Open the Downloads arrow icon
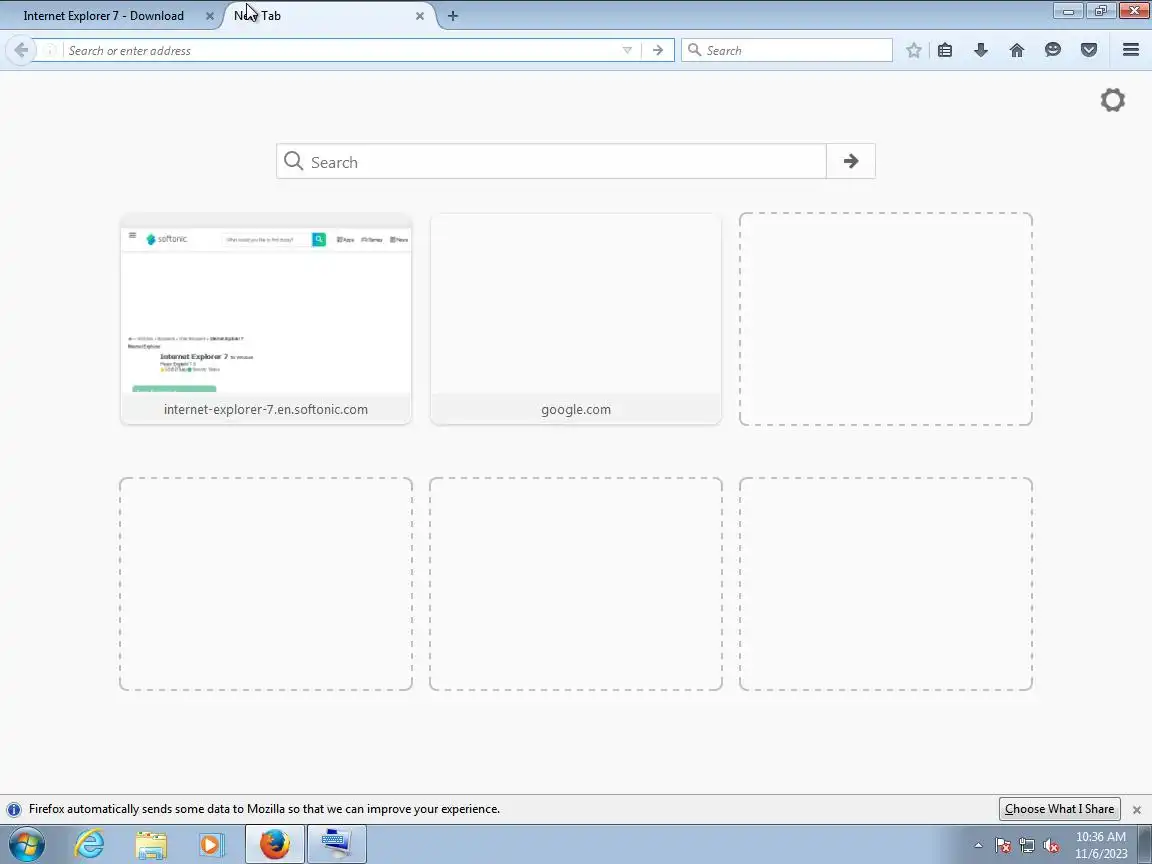The image size is (1152, 864). 981,50
